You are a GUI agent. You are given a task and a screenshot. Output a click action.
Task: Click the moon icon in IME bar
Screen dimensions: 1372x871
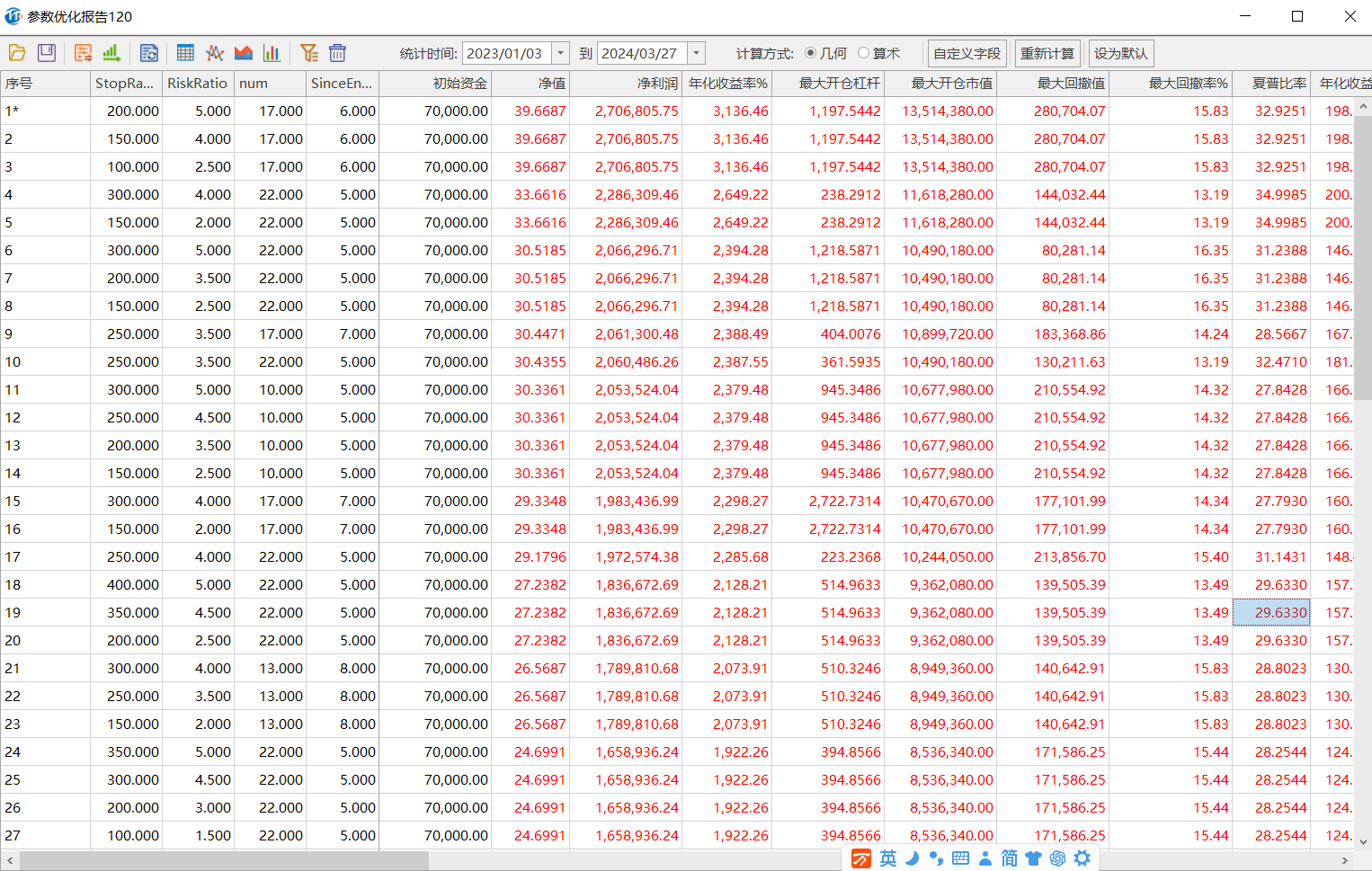(x=913, y=858)
